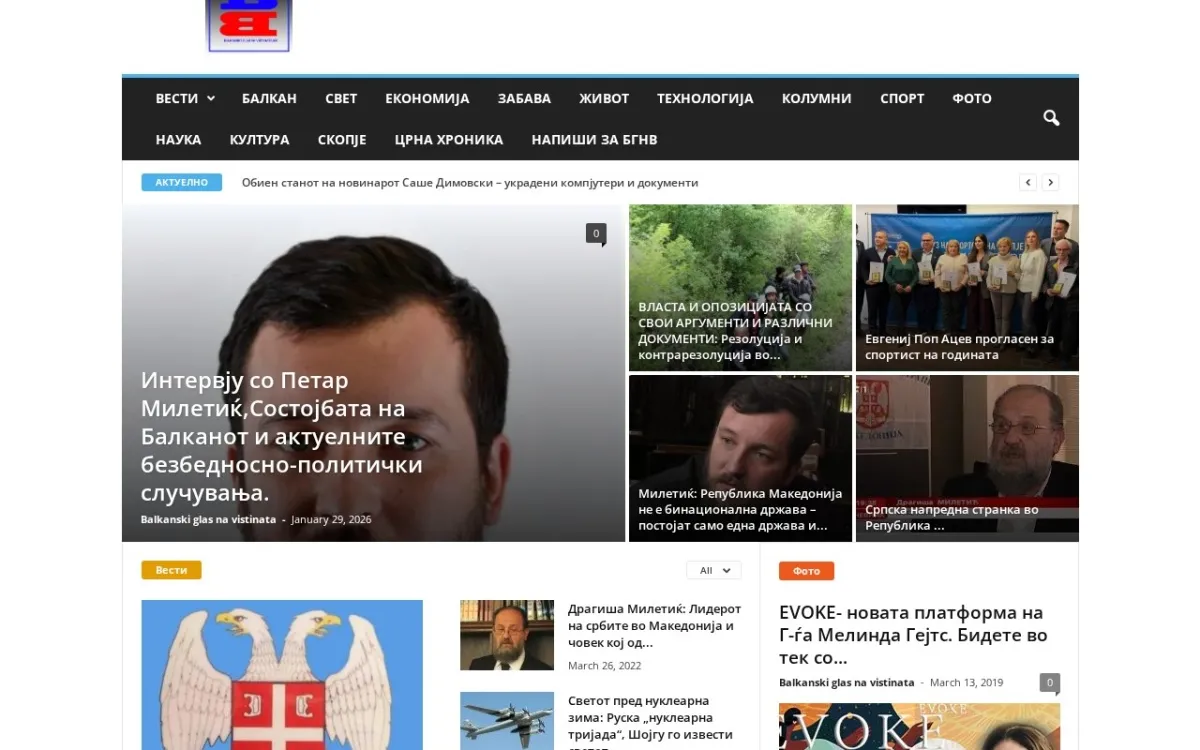Click ВЕСТИ main menu label
Viewport: 1200px width, 750px height.
pos(177,98)
